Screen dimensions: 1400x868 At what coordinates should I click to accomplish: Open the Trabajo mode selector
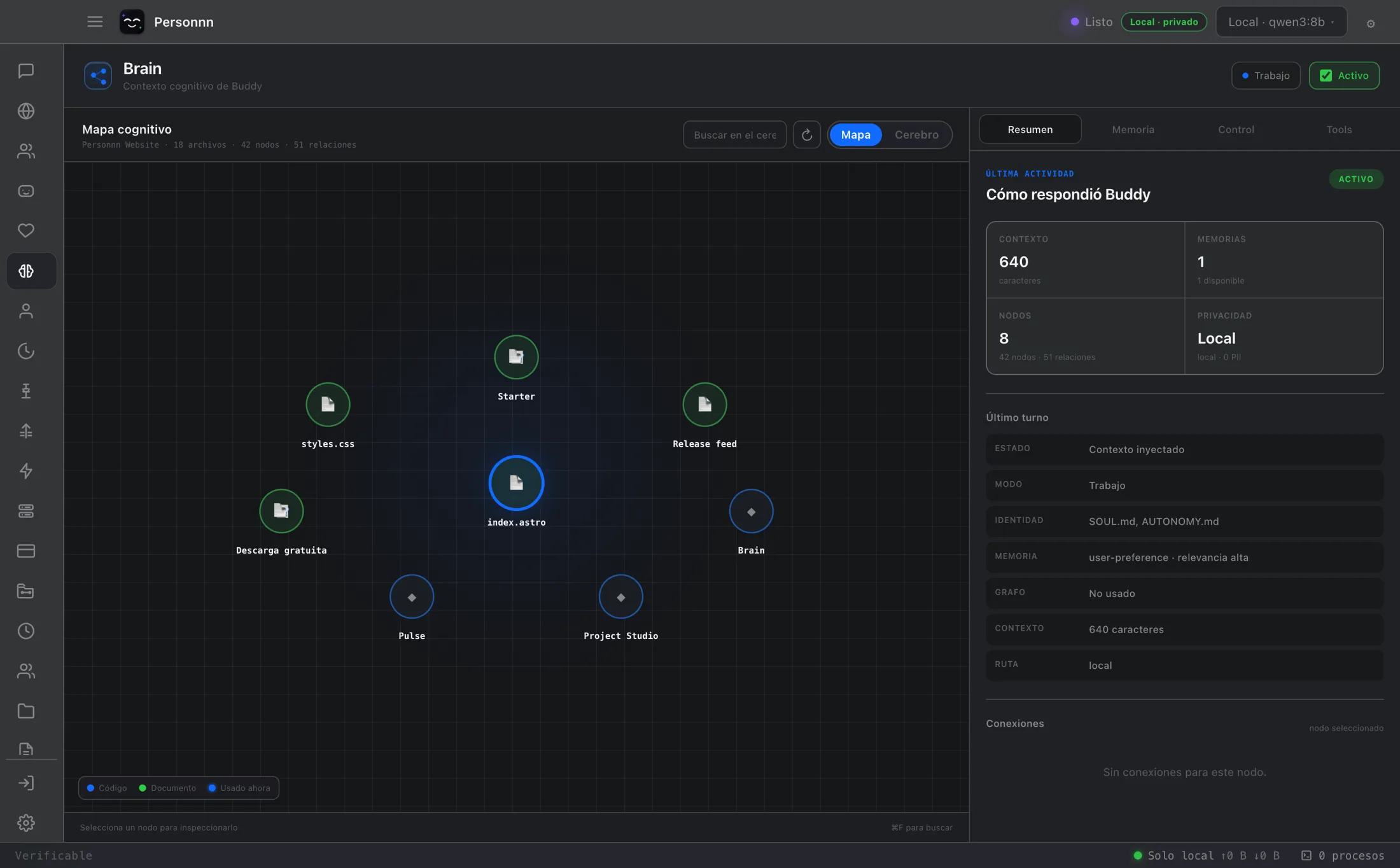(1265, 76)
